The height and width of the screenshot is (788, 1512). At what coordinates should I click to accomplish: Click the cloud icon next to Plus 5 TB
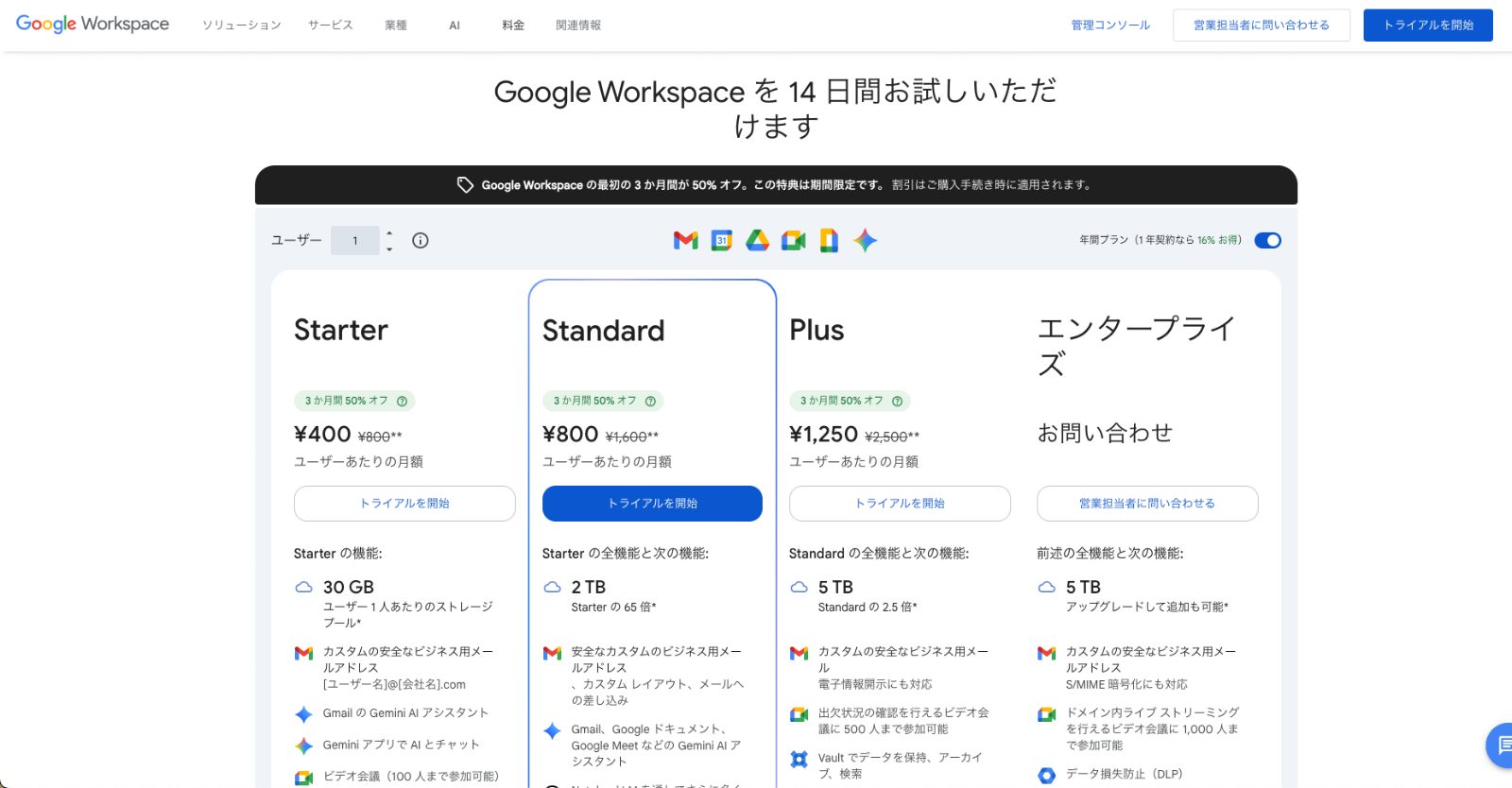coord(799,587)
